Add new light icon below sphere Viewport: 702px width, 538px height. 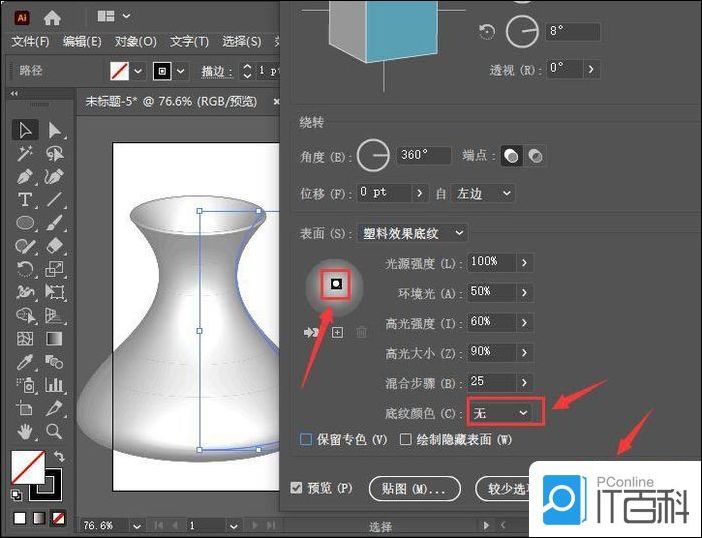click(x=337, y=332)
